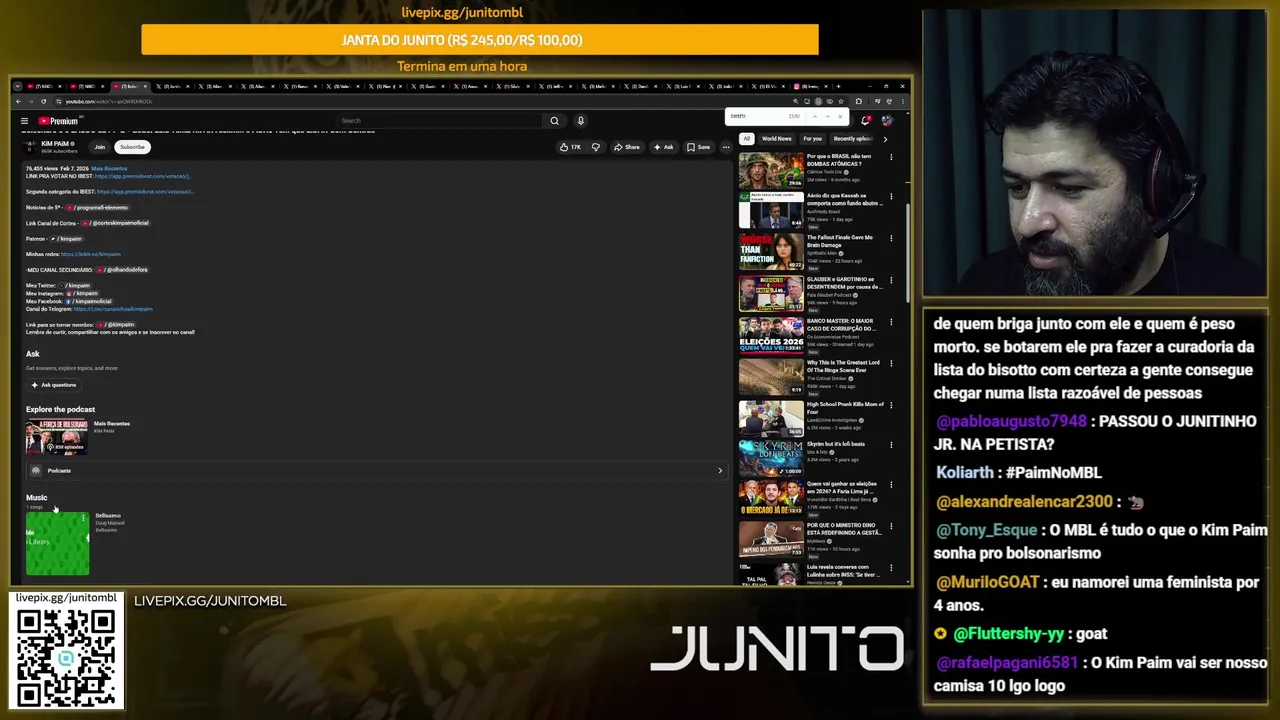Go to next find-in-page match
The image size is (1280, 720).
point(827,116)
